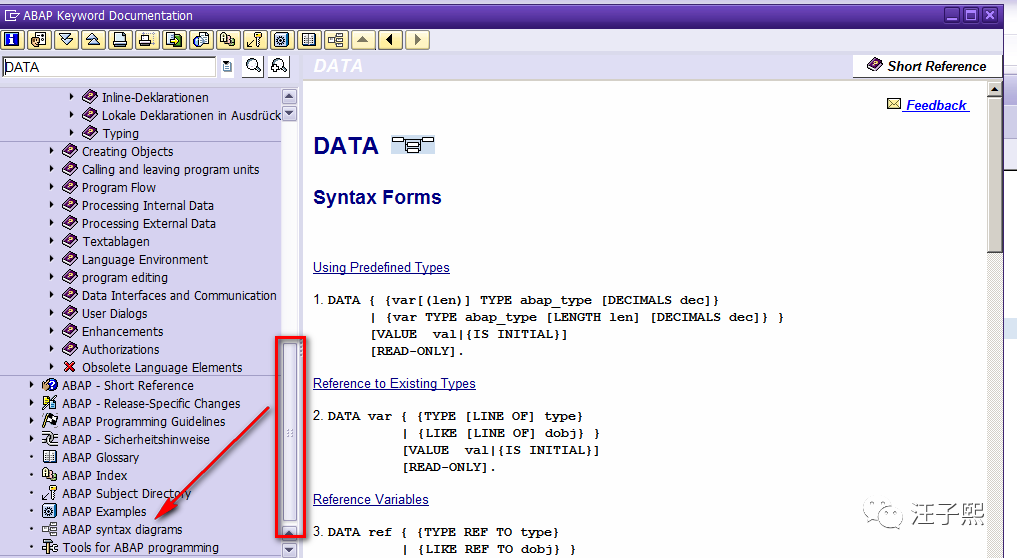Expand the ABAP - Short Reference node
The image size is (1017, 558).
point(31,385)
